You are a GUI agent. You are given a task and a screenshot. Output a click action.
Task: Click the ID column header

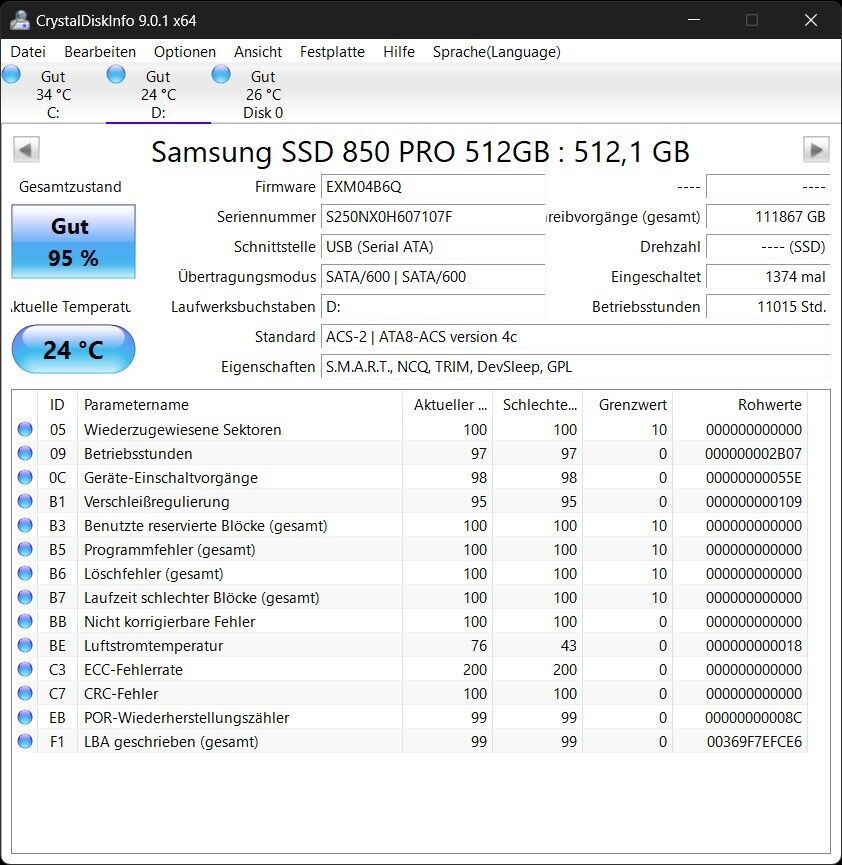click(57, 405)
